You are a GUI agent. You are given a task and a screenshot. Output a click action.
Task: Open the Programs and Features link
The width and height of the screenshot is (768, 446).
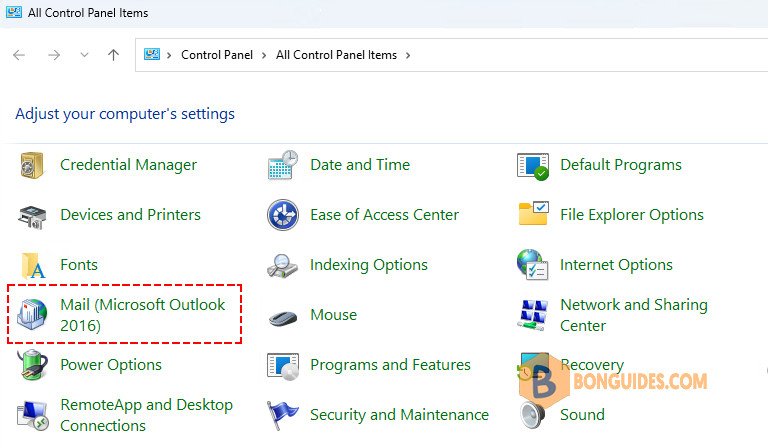390,365
